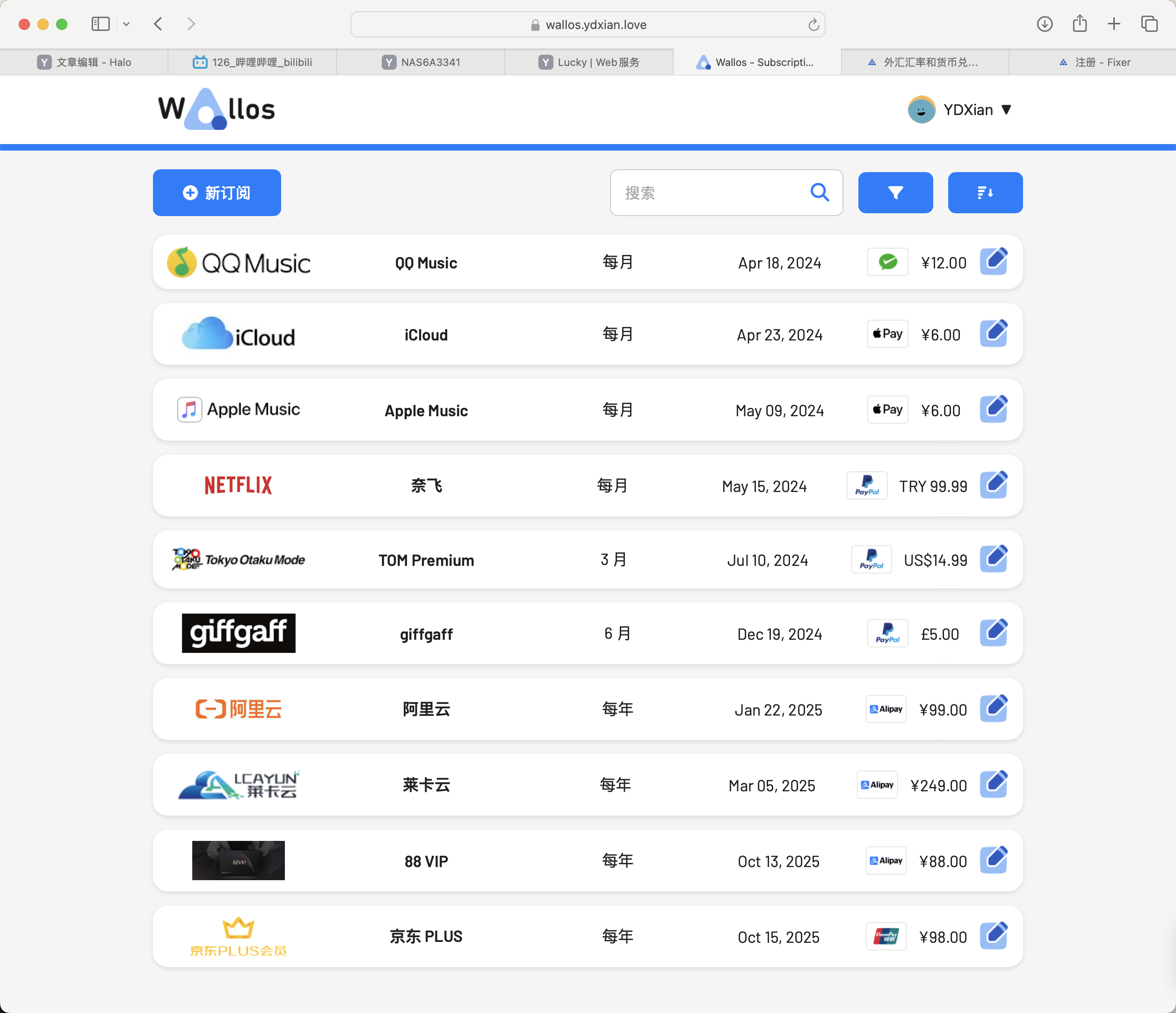
Task: Switch to the 126_哔哩哔哩_bilibili tab
Action: pyautogui.click(x=253, y=62)
